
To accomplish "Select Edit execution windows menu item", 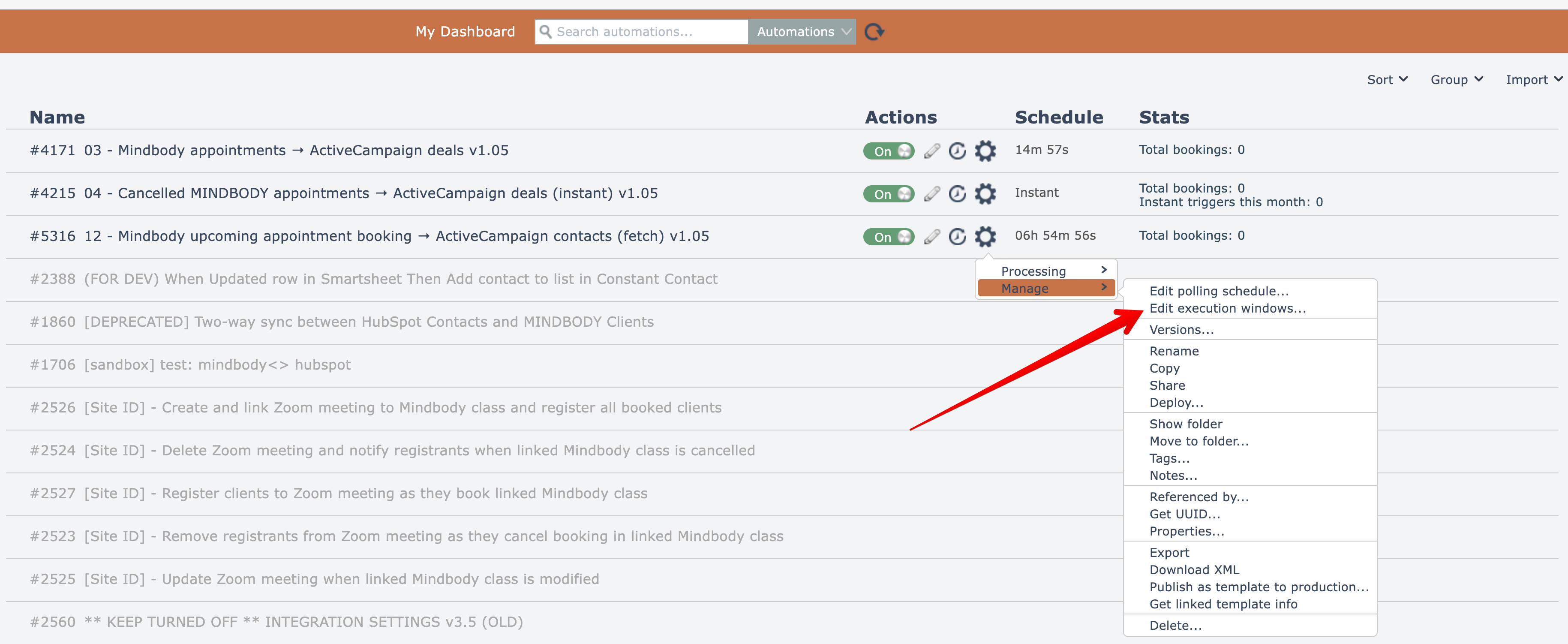I will click(x=1227, y=309).
